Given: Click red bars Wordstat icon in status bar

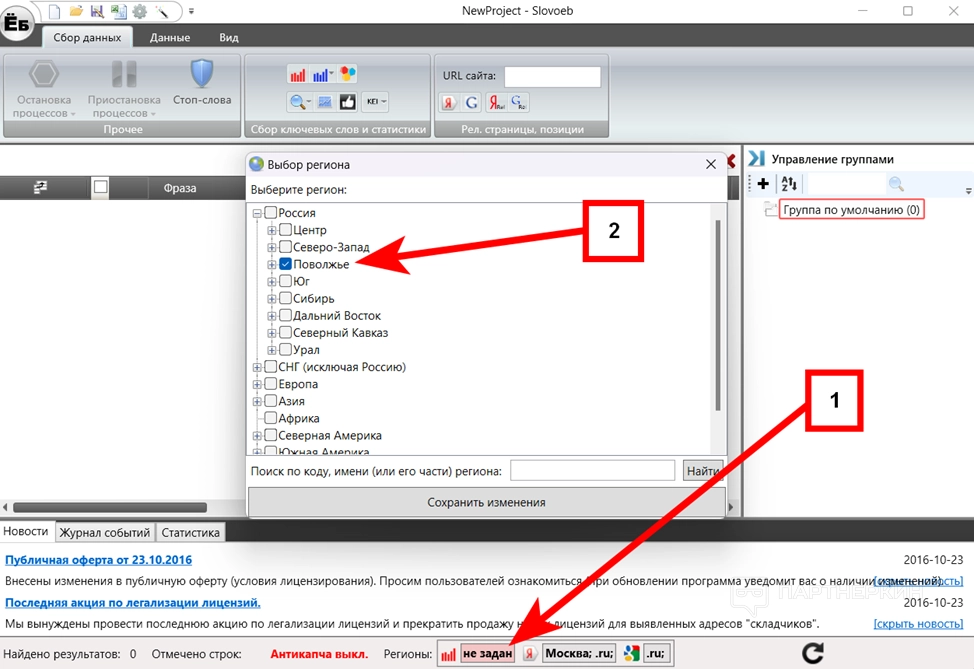Looking at the screenshot, I should click(448, 654).
